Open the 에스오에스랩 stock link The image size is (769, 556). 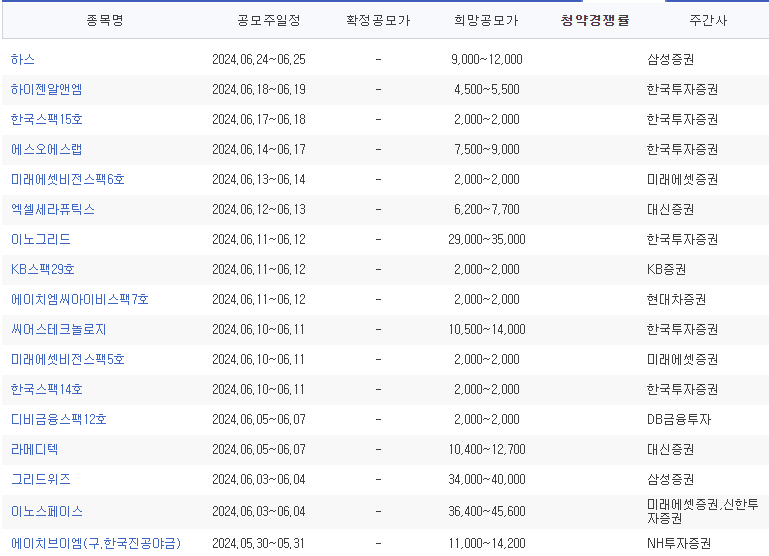pos(47,149)
